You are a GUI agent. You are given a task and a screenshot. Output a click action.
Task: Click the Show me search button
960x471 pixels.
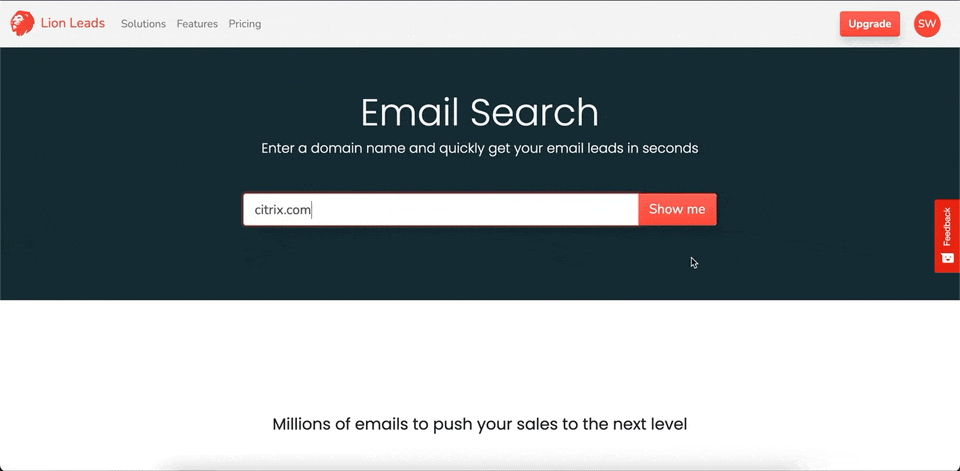tap(677, 209)
